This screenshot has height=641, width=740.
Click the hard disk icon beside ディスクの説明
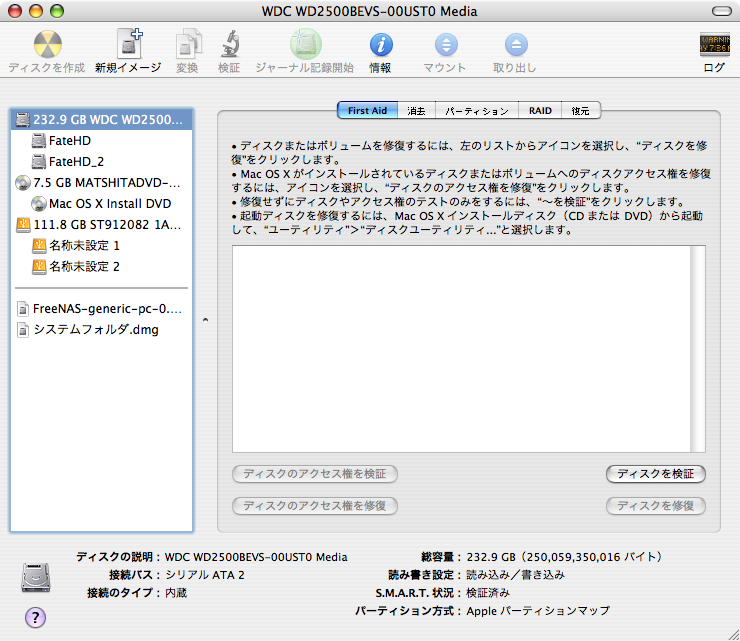(x=35, y=577)
